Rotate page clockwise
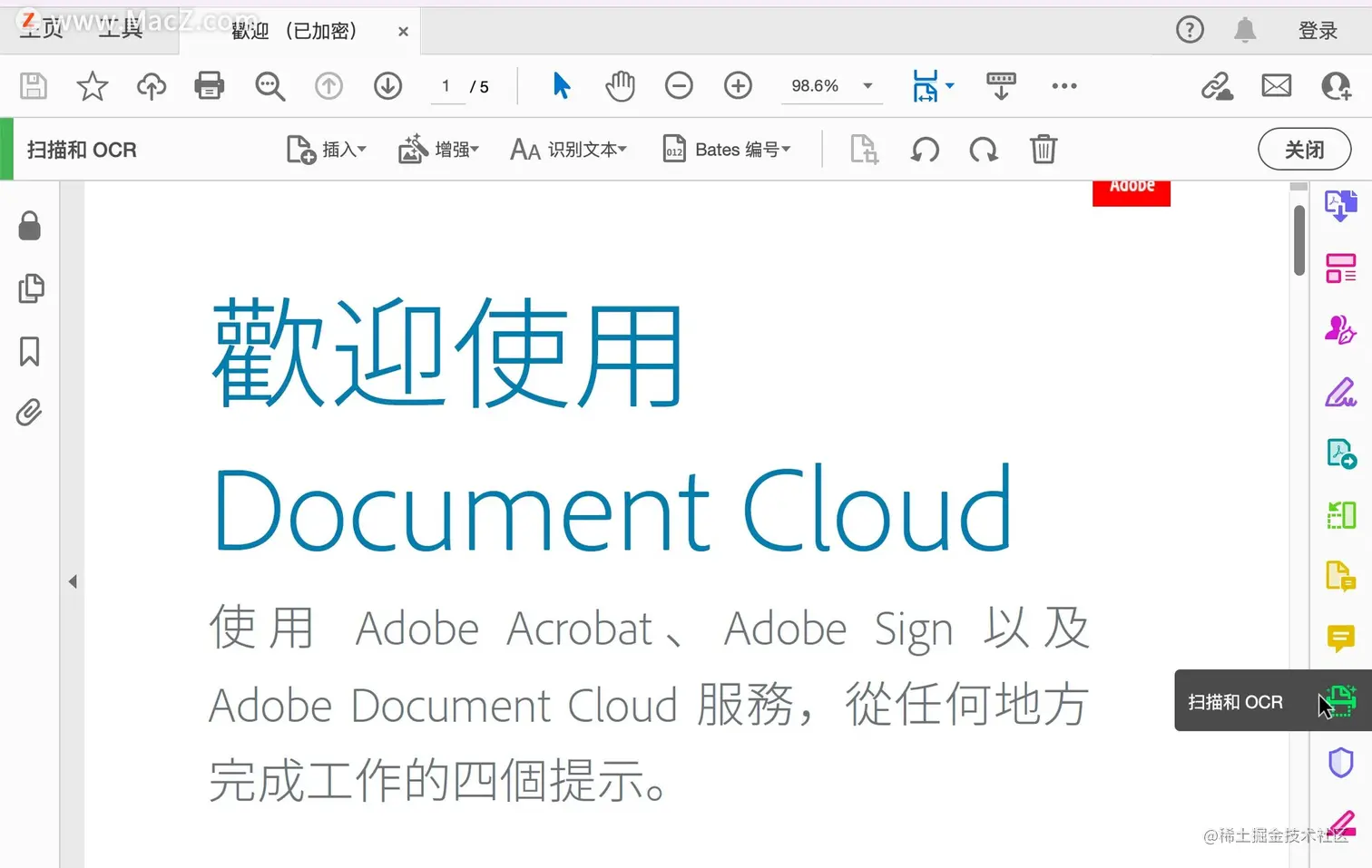This screenshot has width=1372, height=868. pos(984,150)
